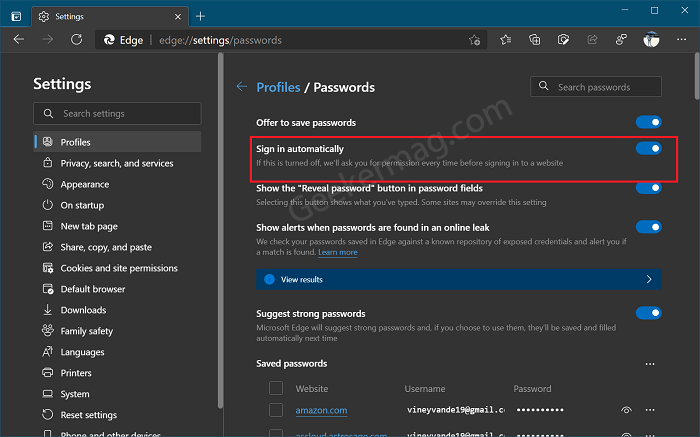Click the browser back arrow
Viewport: 700px width, 437px height.
19,40
